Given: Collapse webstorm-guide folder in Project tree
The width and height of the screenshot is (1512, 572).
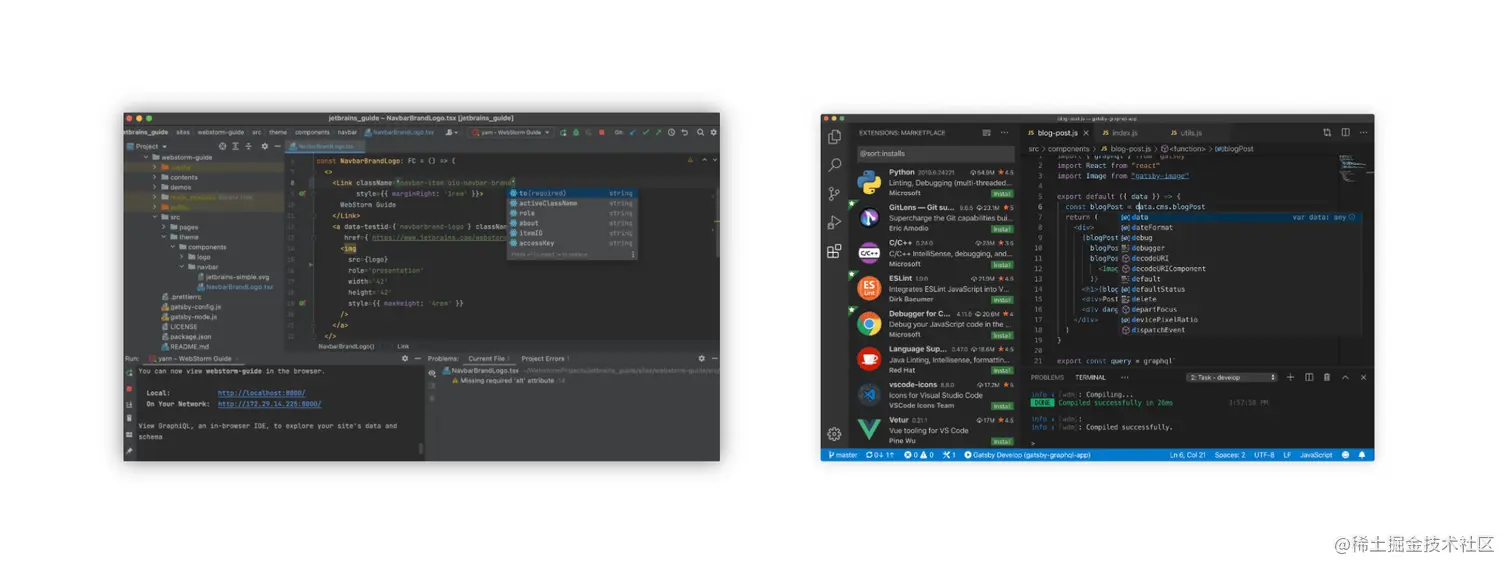Looking at the screenshot, I should pyautogui.click(x=146, y=157).
